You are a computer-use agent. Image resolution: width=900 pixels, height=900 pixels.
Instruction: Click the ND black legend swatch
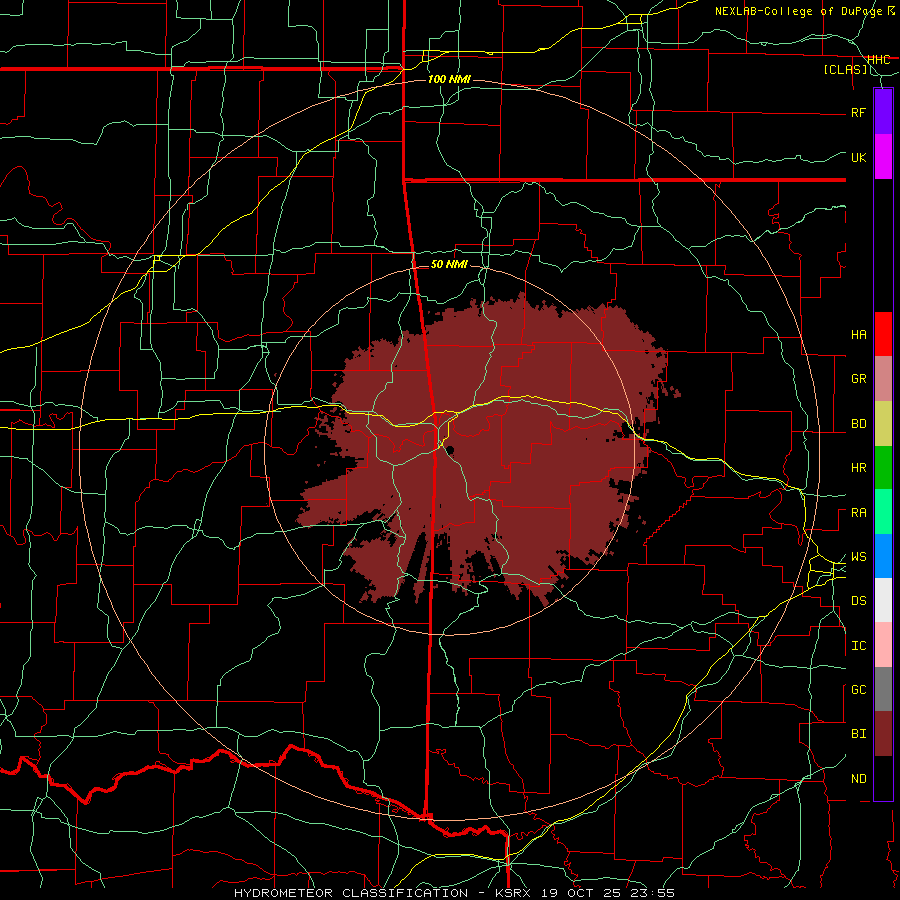point(883,778)
